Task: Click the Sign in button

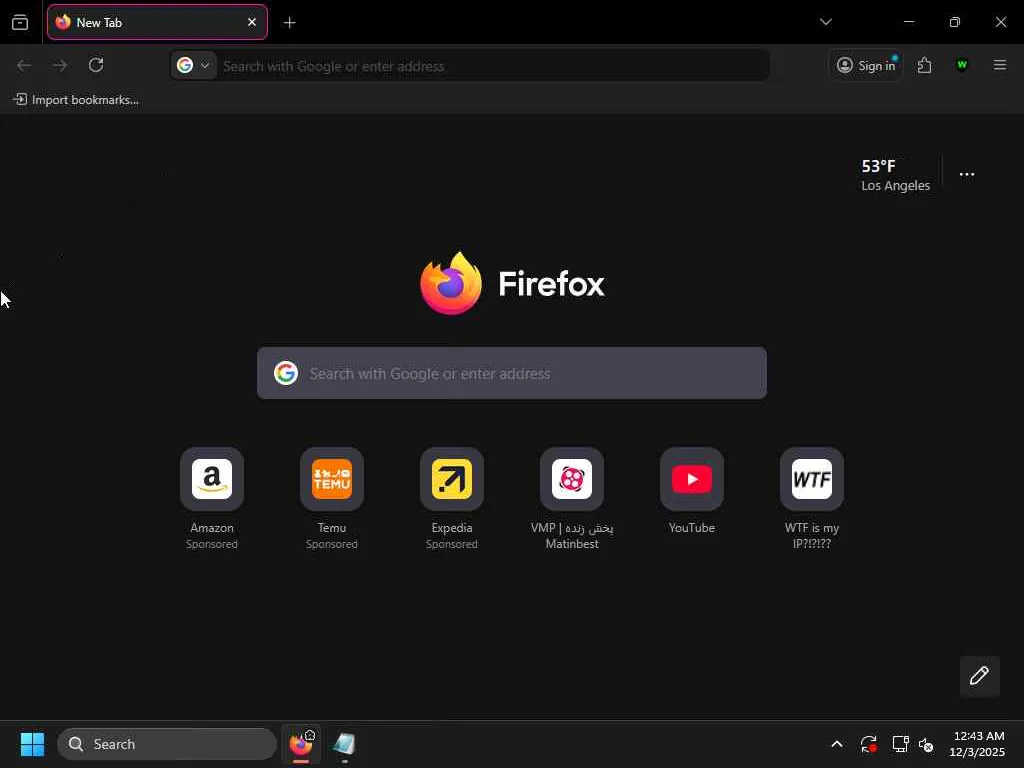Action: click(x=866, y=65)
